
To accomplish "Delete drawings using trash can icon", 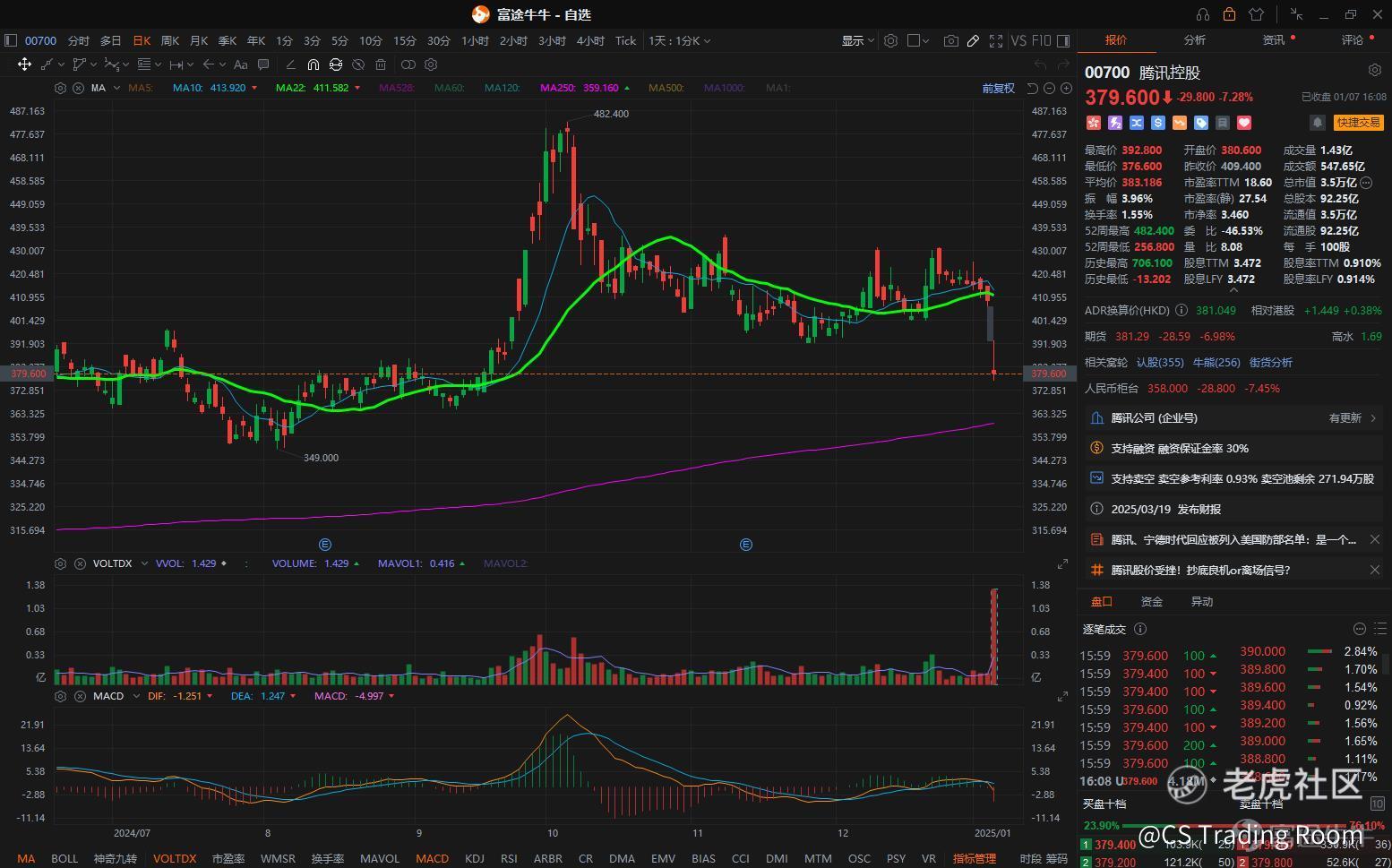I will pos(381,64).
